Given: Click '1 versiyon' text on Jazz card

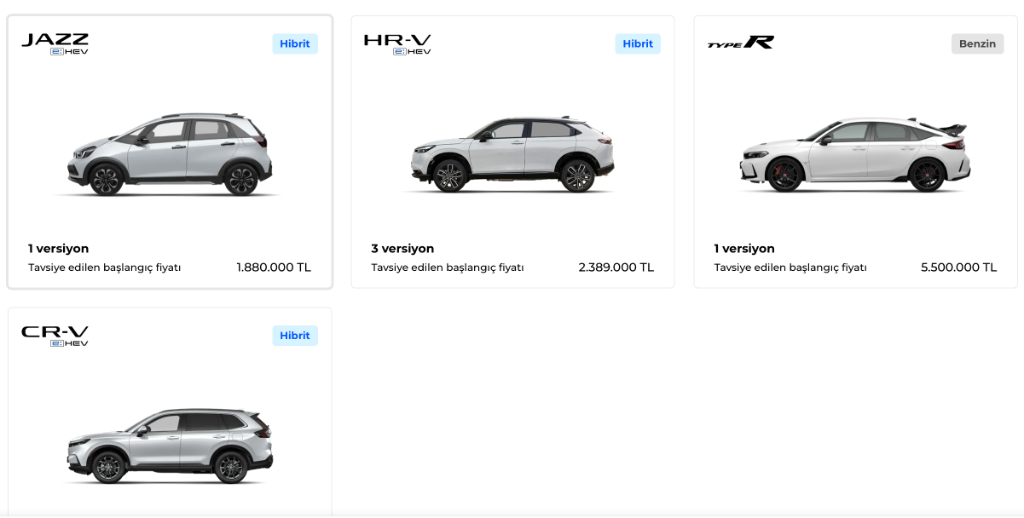Looking at the screenshot, I should [58, 248].
